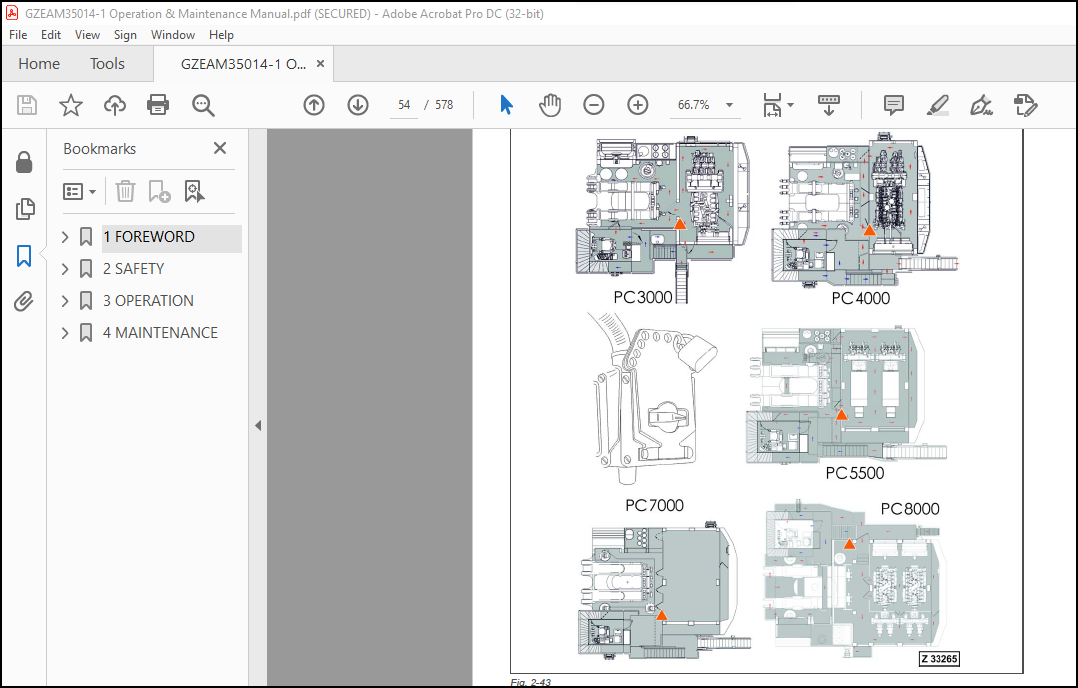Go to previous page arrow

pyautogui.click(x=314, y=105)
